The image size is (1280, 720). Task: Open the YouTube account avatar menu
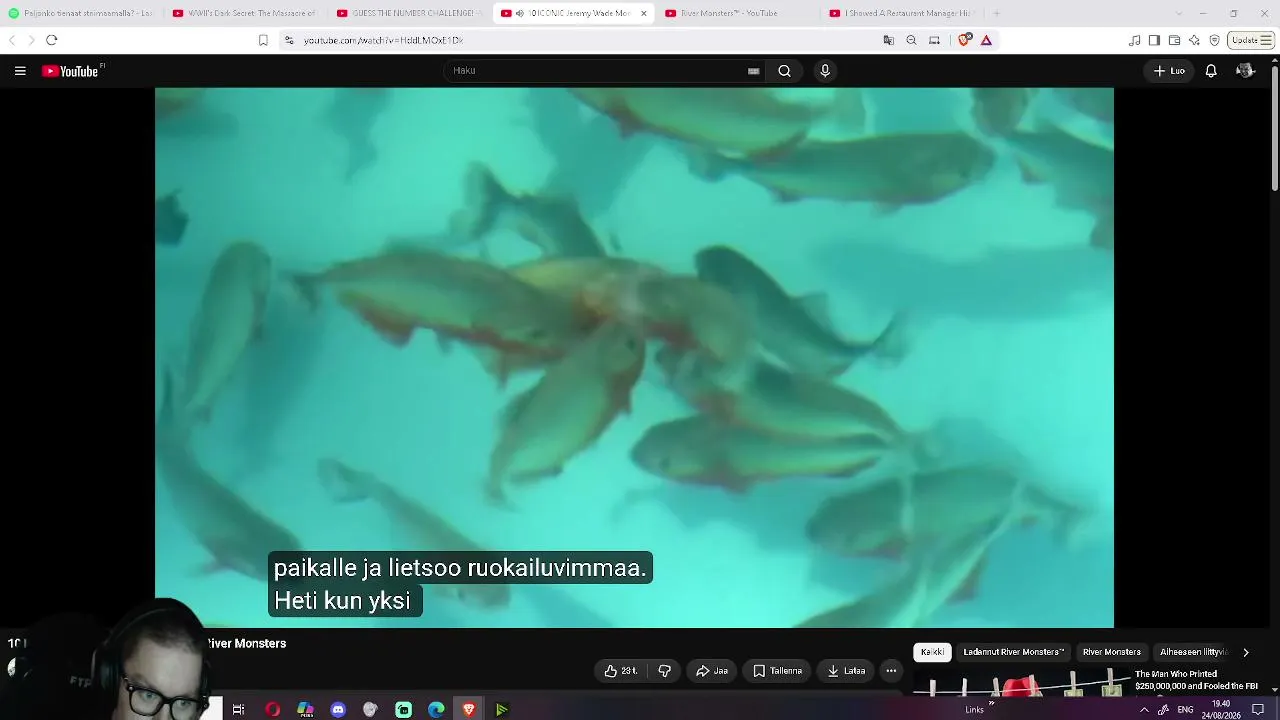tap(1245, 71)
